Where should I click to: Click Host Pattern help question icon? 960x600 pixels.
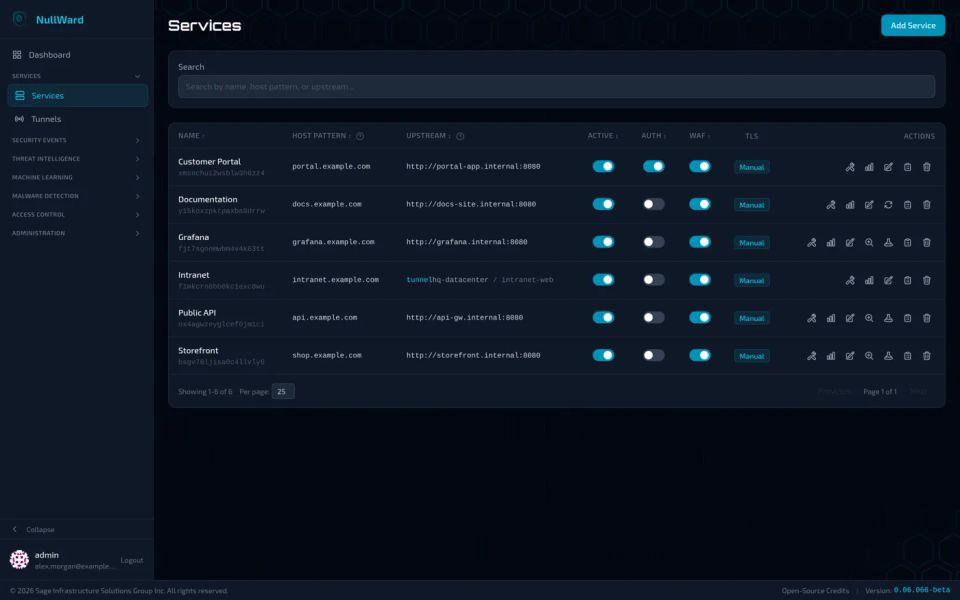(x=360, y=136)
